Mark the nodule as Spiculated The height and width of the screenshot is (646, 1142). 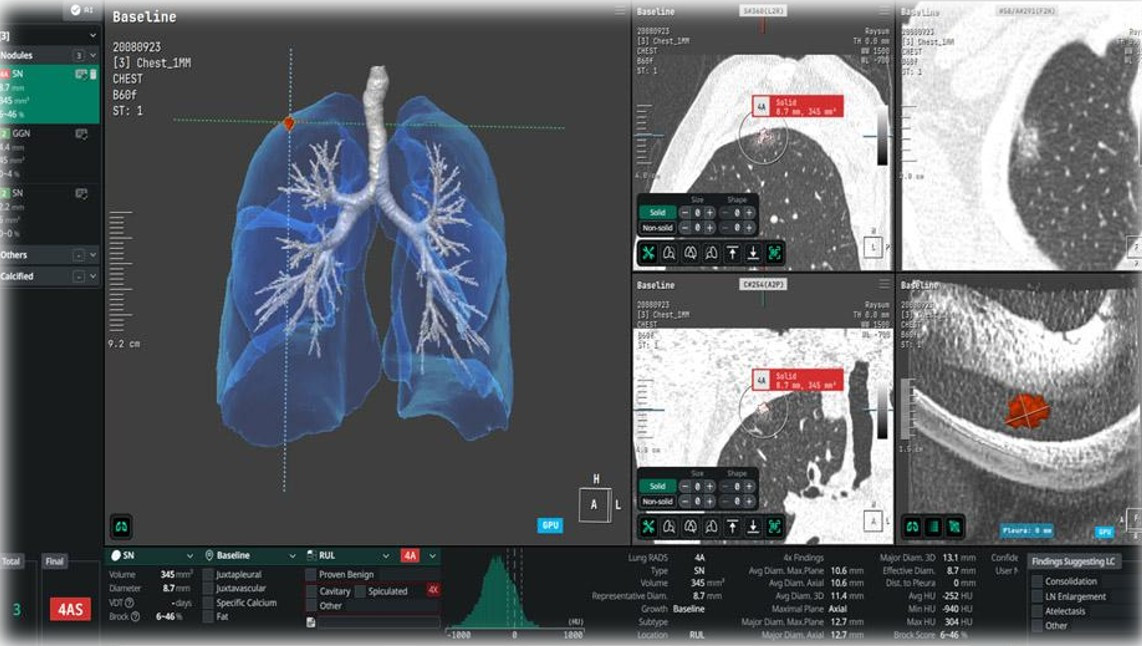(x=360, y=591)
